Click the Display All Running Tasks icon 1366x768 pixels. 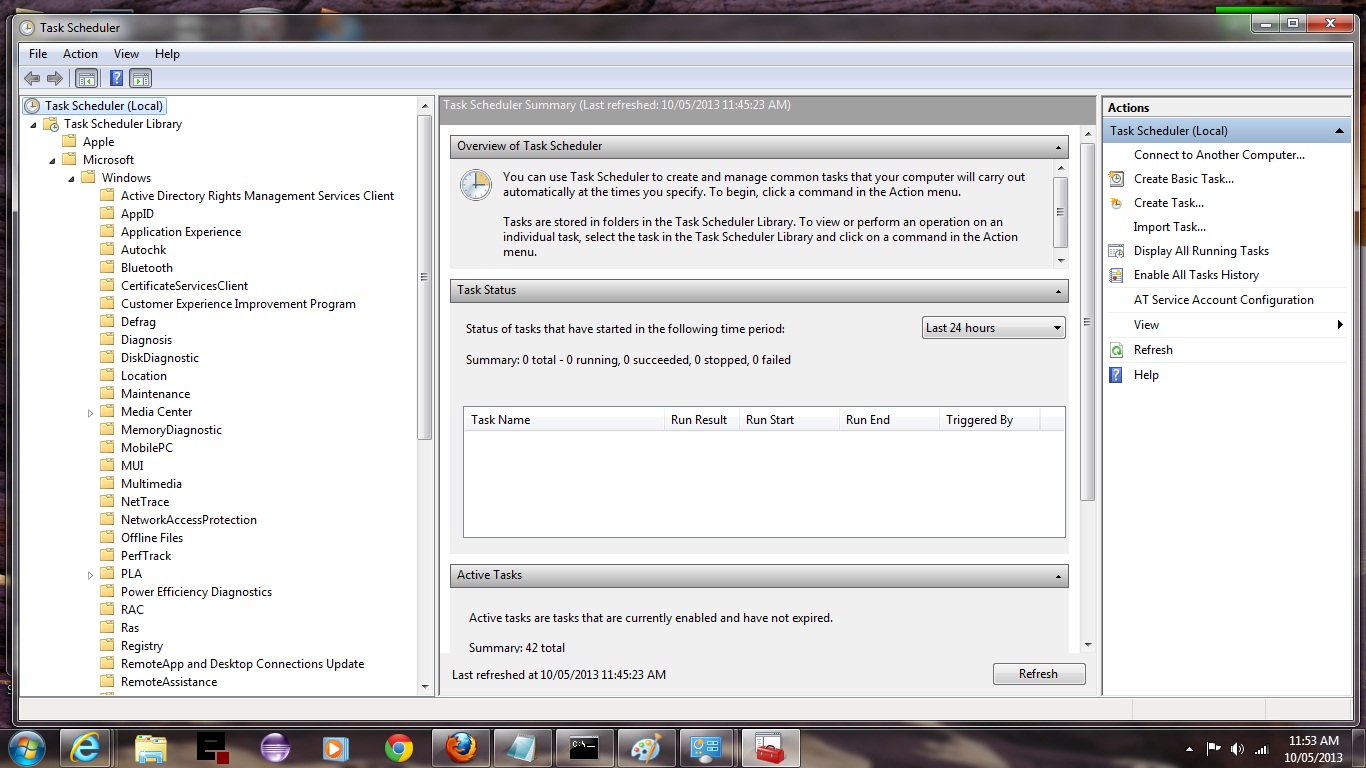1116,251
